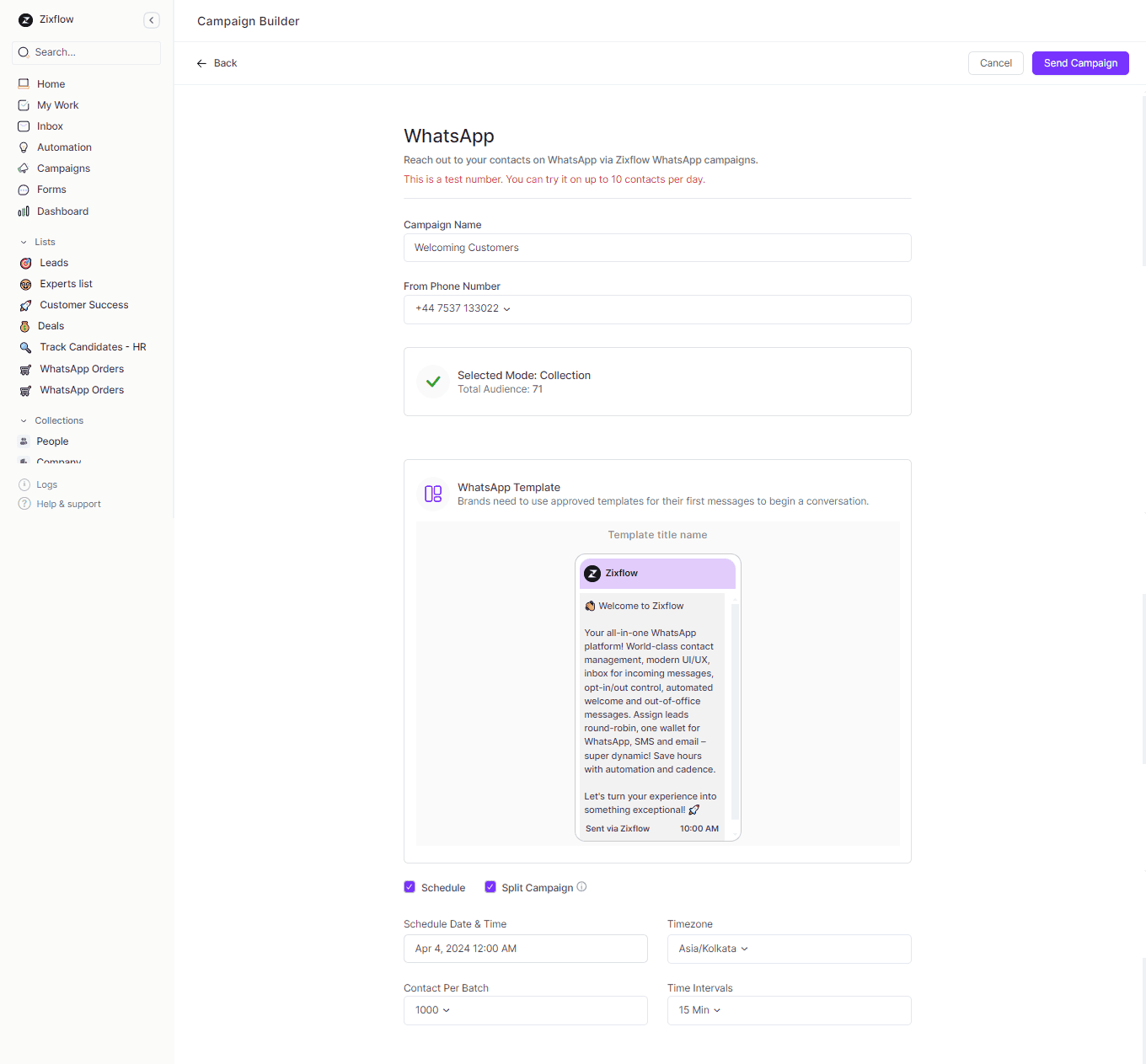The height and width of the screenshot is (1064, 1146).
Task: Click the Zixflow logo at top left
Action: click(x=25, y=19)
